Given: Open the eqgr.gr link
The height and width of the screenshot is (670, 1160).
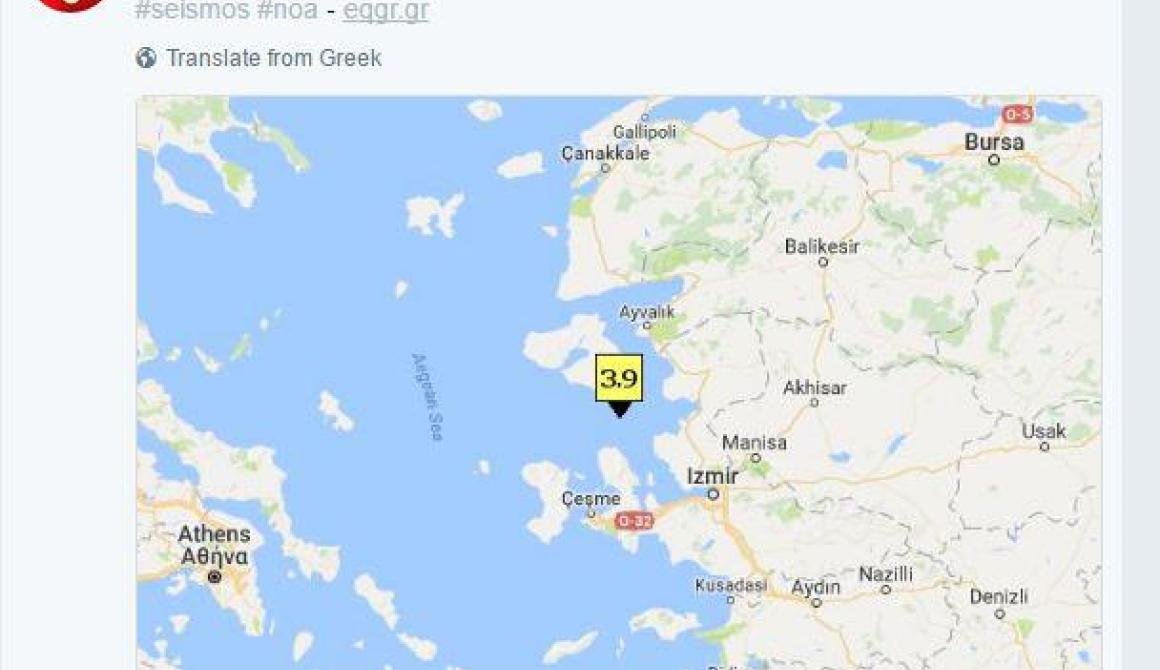Looking at the screenshot, I should [385, 10].
